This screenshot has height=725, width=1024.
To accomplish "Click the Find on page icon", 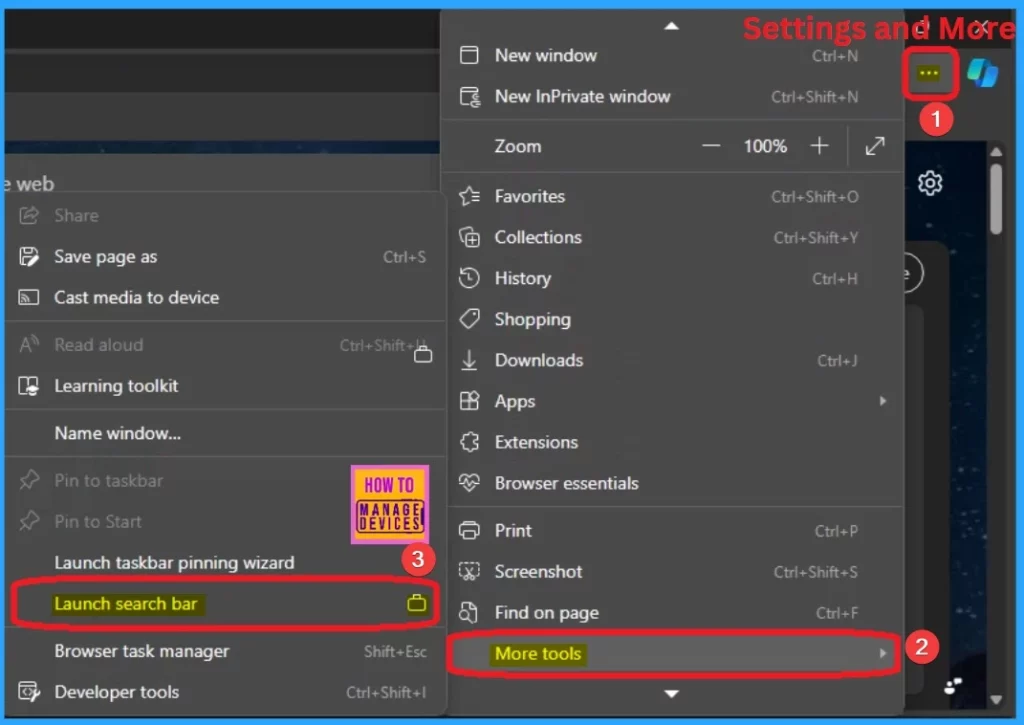I will click(469, 613).
